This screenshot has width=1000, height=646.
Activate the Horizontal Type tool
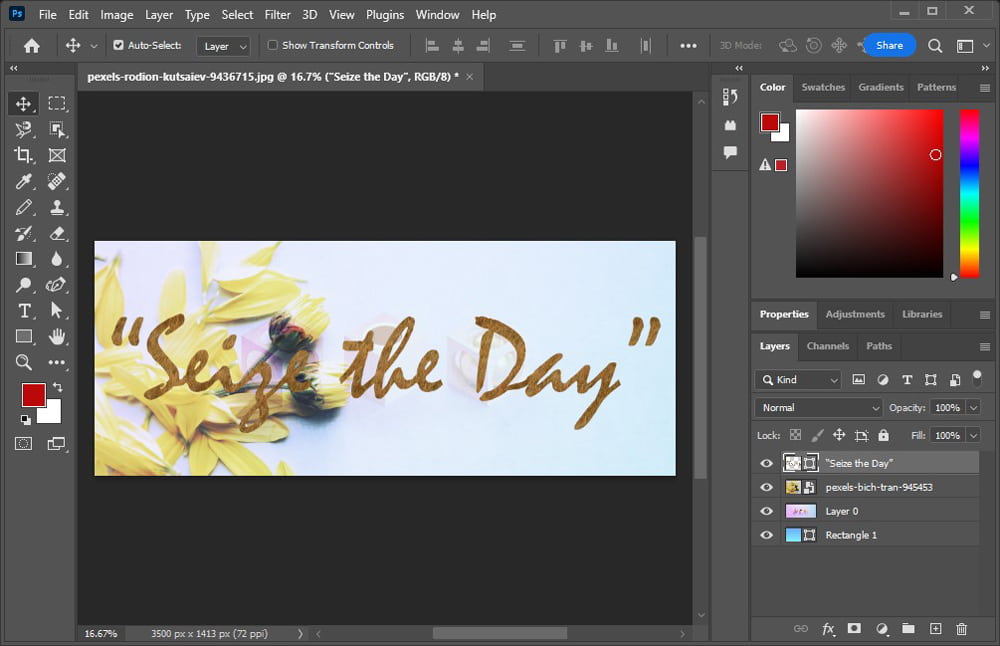[x=24, y=311]
